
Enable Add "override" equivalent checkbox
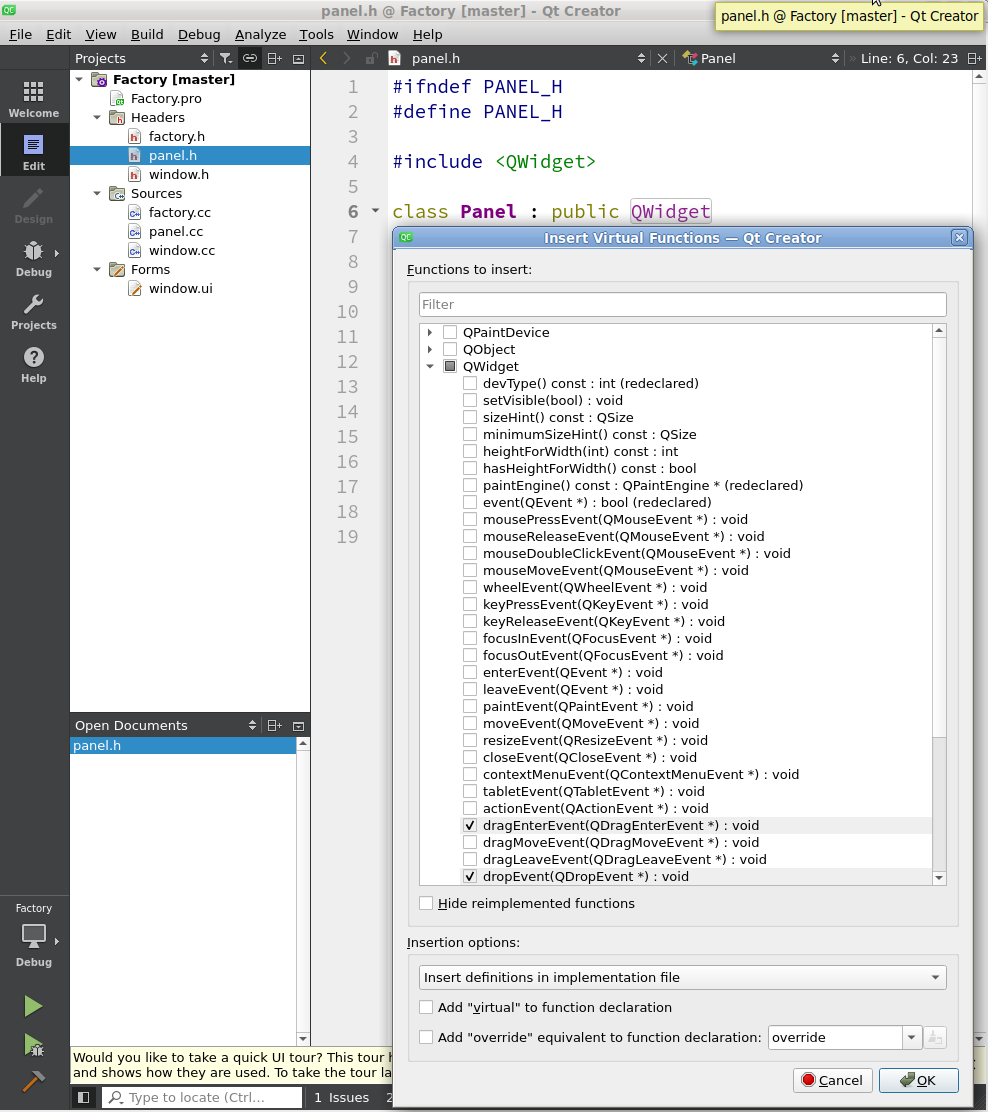pyautogui.click(x=426, y=1037)
